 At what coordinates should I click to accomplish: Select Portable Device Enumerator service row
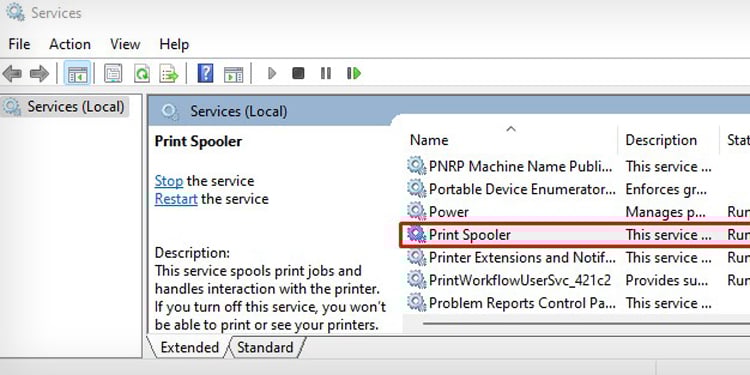click(x=577, y=189)
